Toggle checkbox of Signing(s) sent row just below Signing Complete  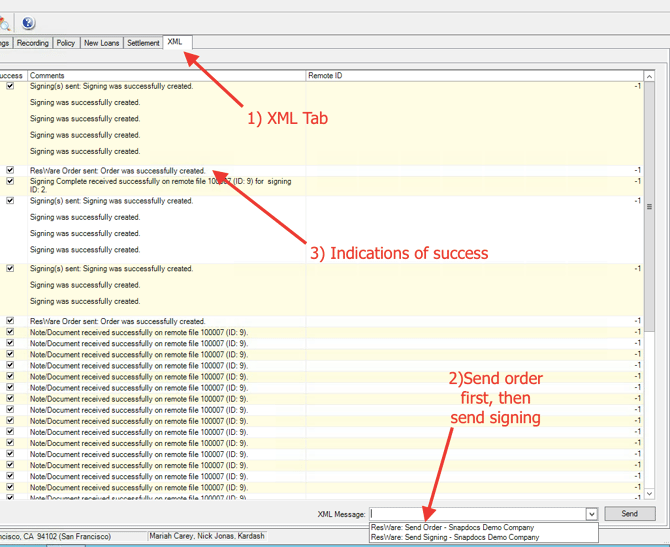click(x=10, y=200)
